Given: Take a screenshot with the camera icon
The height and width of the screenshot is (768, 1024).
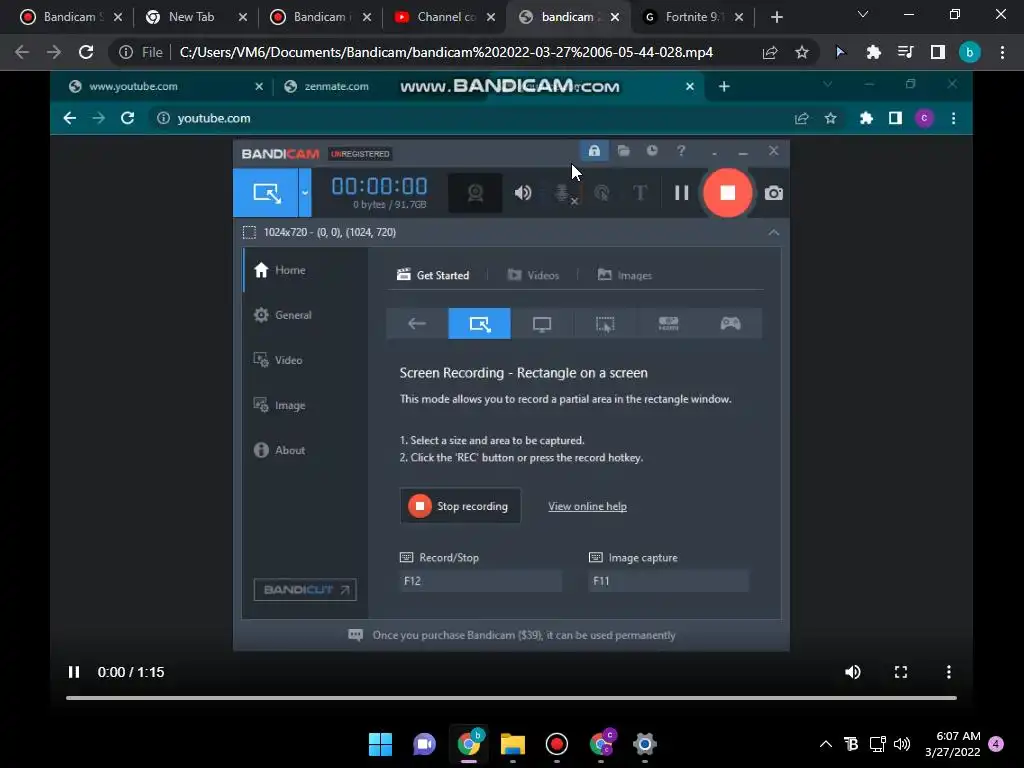Looking at the screenshot, I should click(x=773, y=193).
